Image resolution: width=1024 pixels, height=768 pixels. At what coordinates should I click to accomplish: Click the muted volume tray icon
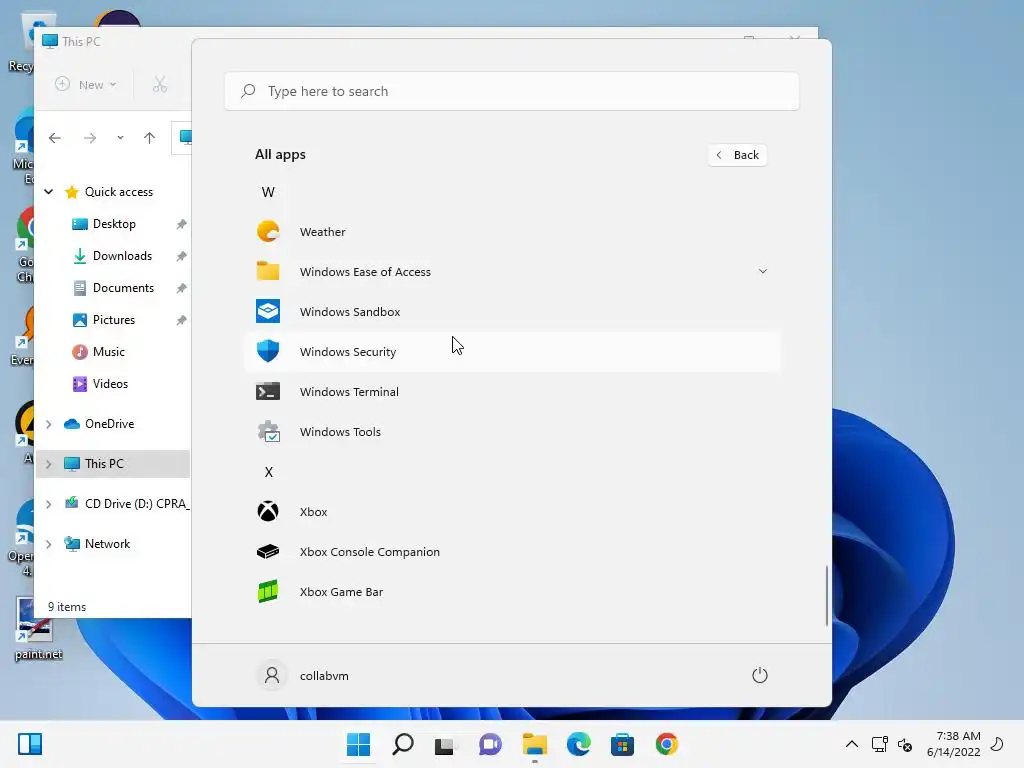pyautogui.click(x=905, y=744)
